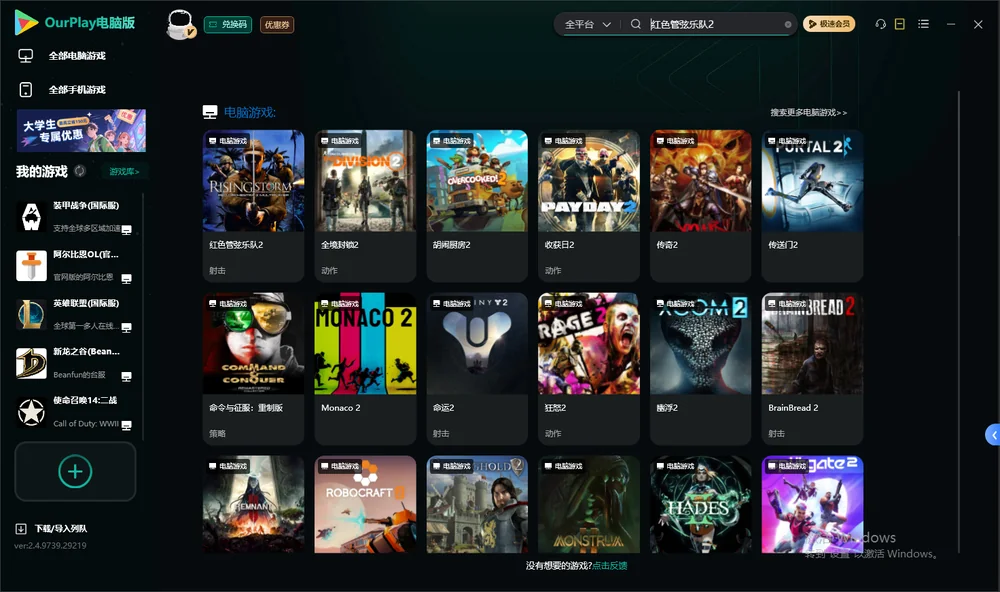
Task: Click the PC badge on 使命召唤14 row
Action: point(126,426)
